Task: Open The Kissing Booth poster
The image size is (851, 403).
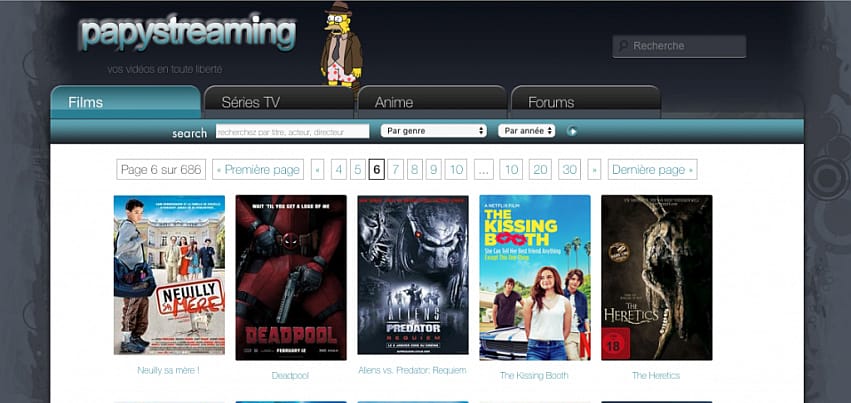Action: coord(535,278)
